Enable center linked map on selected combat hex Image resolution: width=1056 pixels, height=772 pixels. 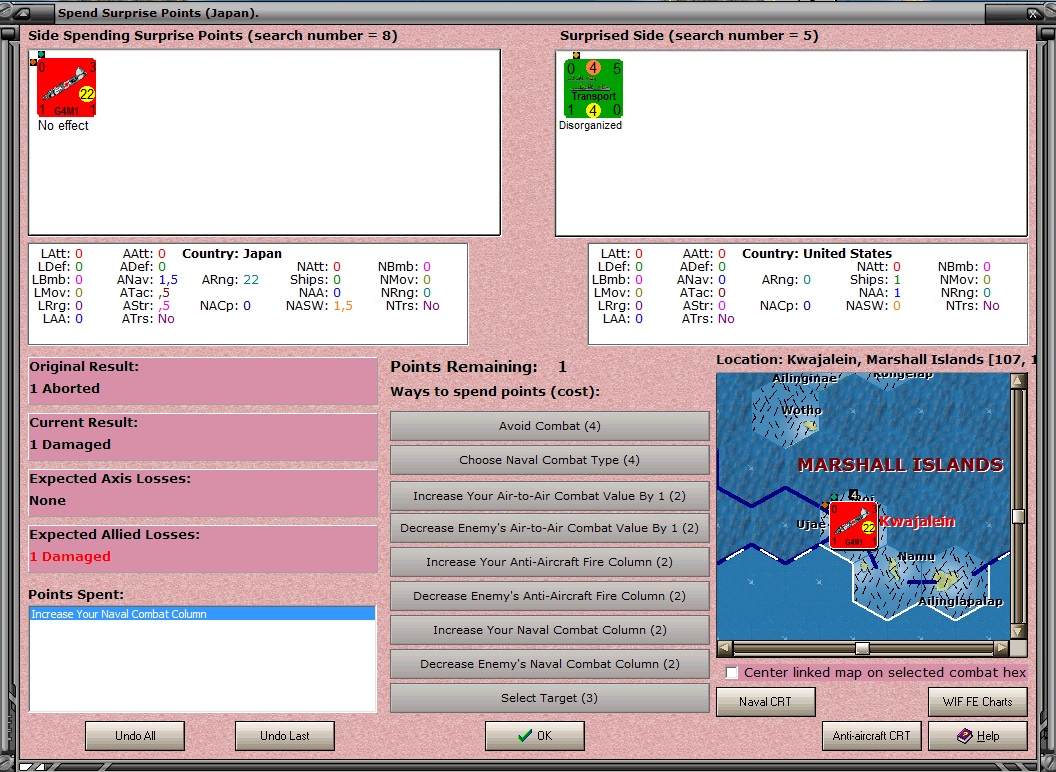pyautogui.click(x=732, y=672)
